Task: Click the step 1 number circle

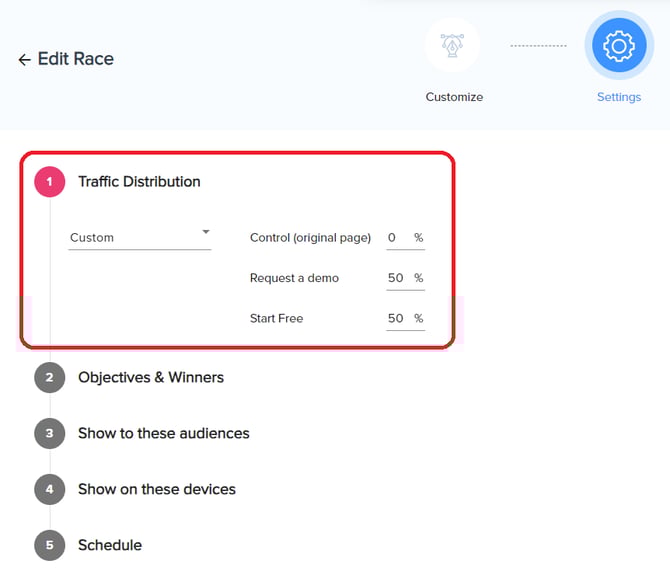Action: tap(50, 182)
